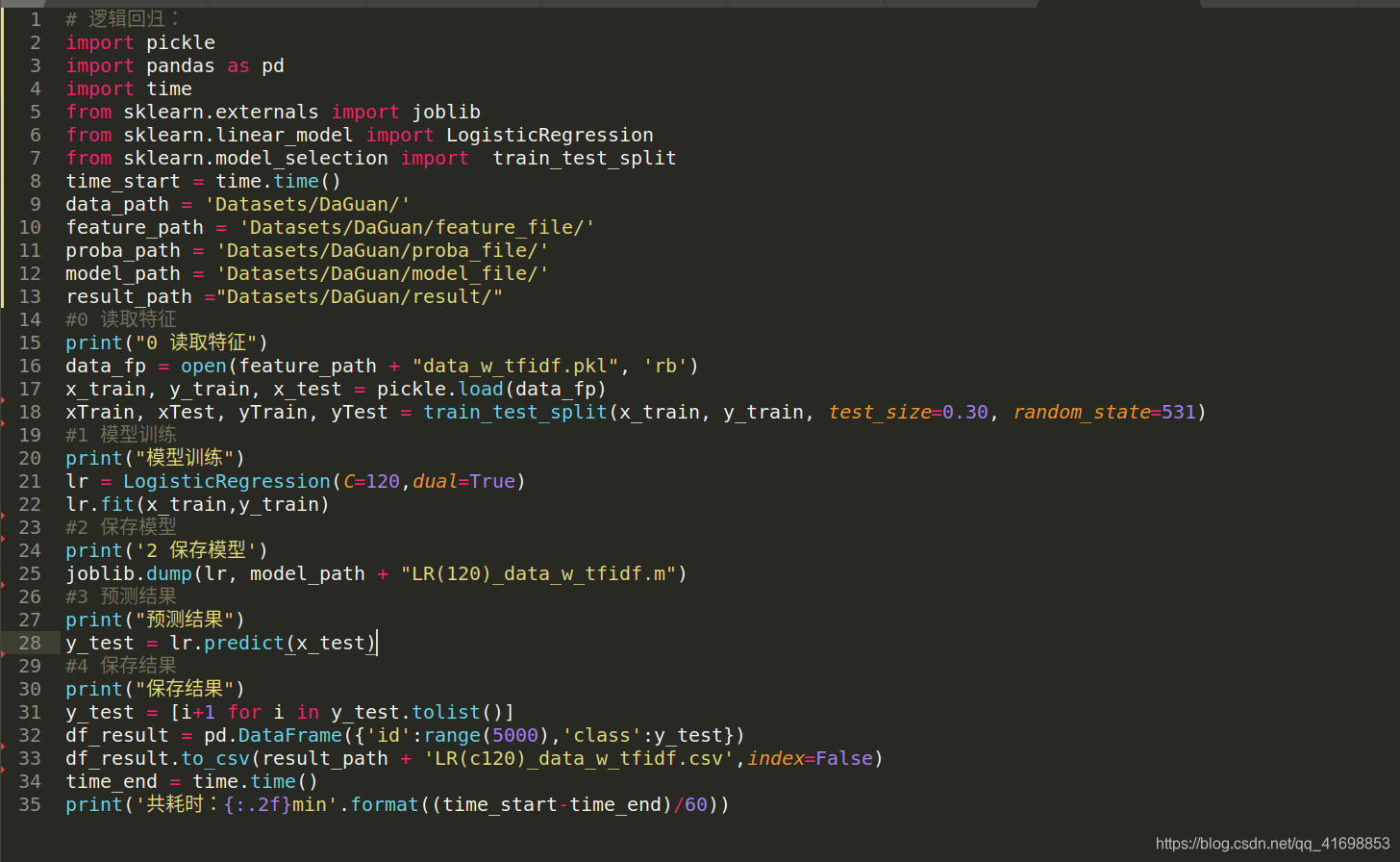Click the '# 逻辑回归：' comment on line 1
1400x862 pixels.
pos(123,19)
